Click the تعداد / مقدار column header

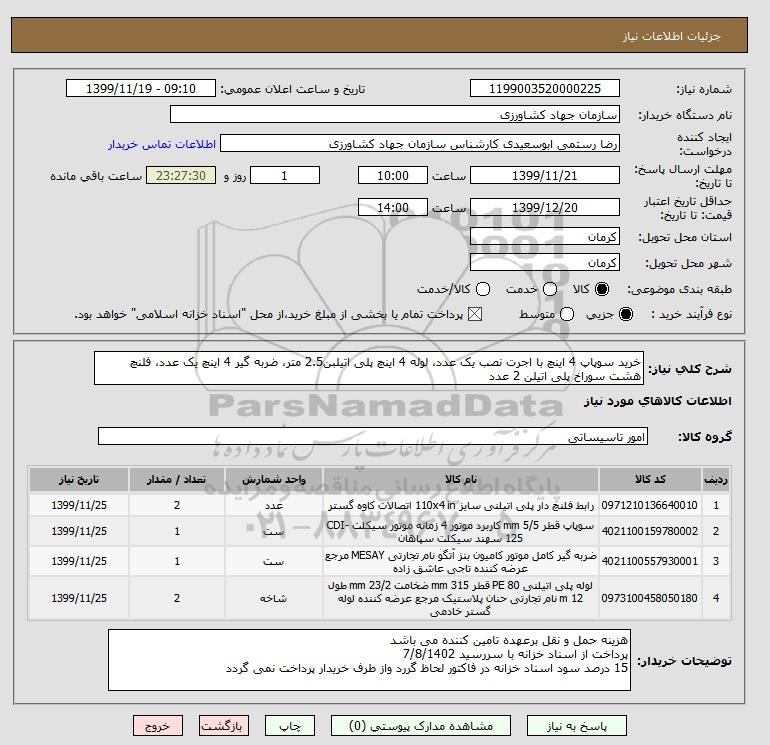coord(177,480)
